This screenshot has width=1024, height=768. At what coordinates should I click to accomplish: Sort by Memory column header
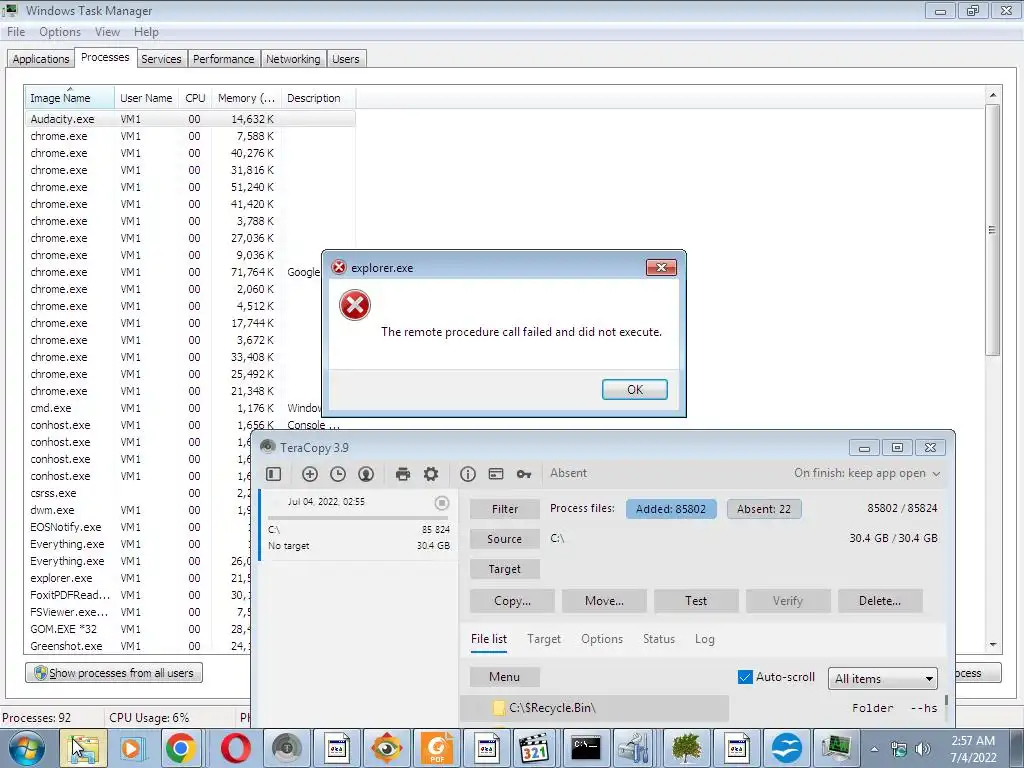click(246, 98)
